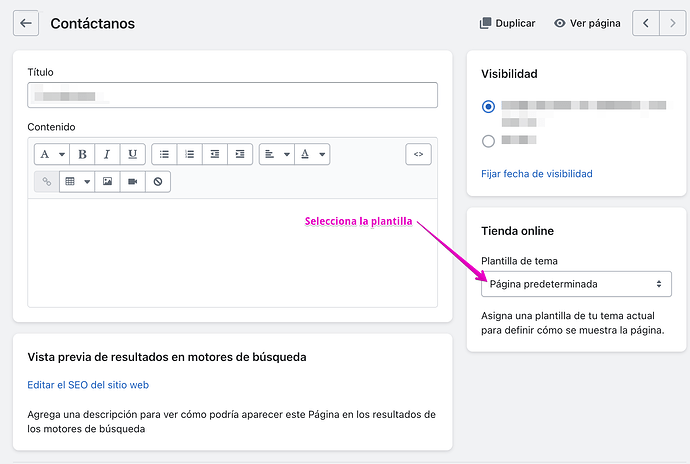Go to next page with right chevron

point(672,23)
